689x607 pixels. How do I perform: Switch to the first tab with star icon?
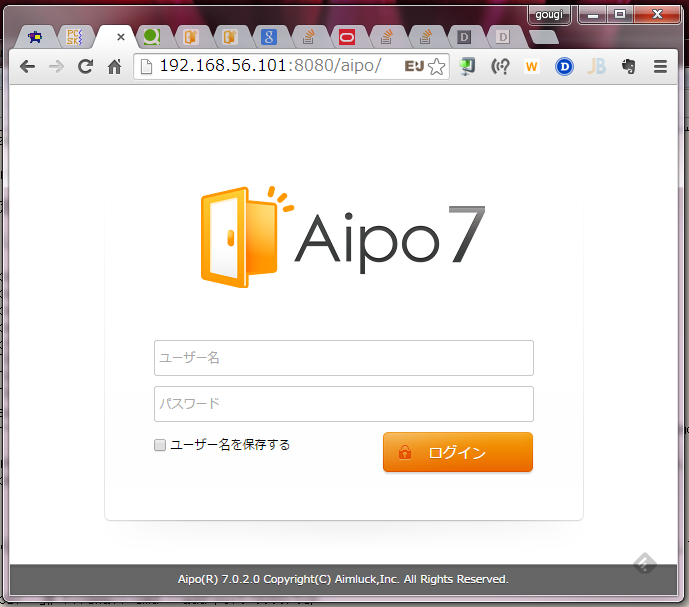click(35, 37)
